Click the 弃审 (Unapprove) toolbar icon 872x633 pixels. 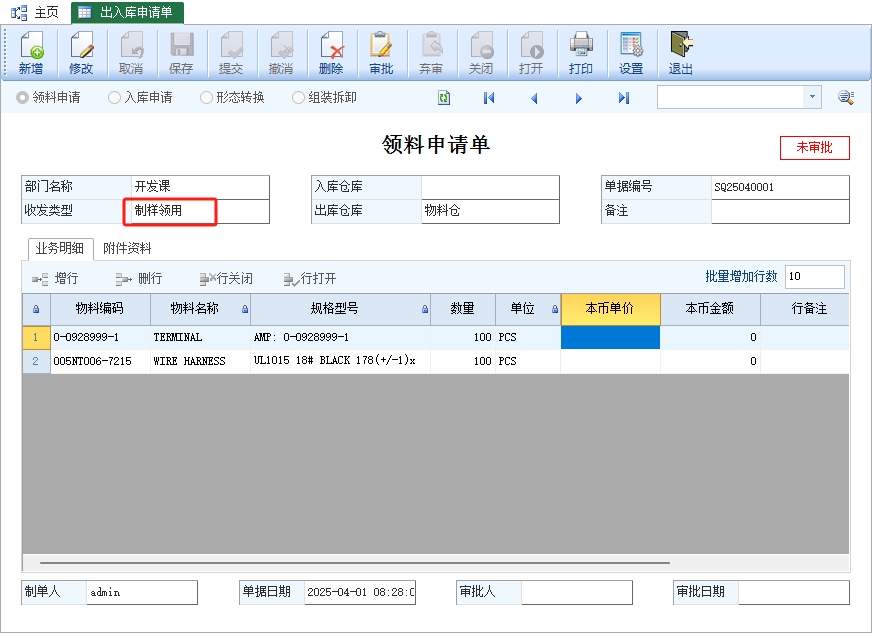432,53
